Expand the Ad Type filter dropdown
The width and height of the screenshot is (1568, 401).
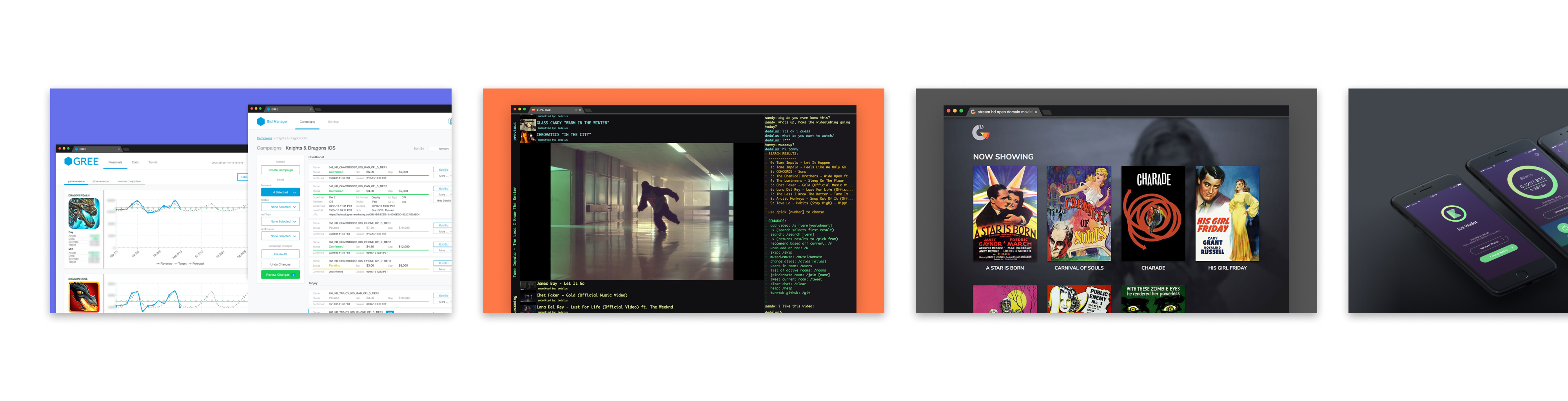[280, 222]
